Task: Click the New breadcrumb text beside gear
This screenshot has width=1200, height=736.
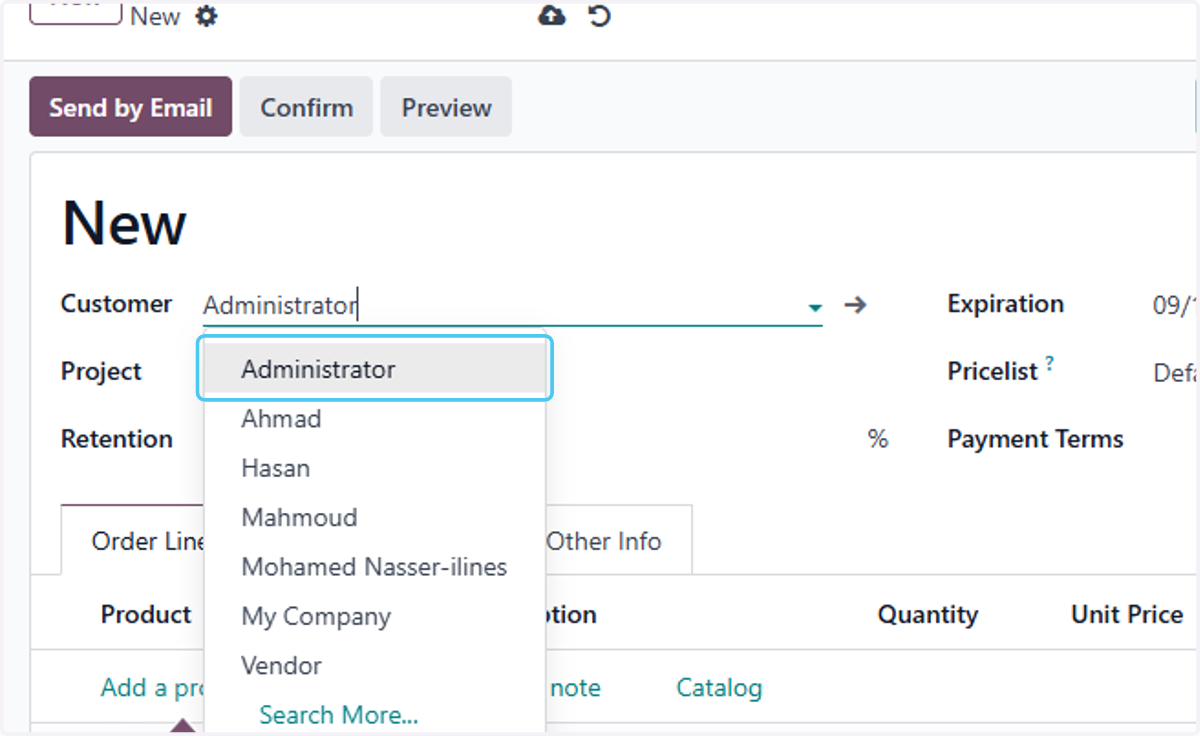Action: [x=155, y=16]
